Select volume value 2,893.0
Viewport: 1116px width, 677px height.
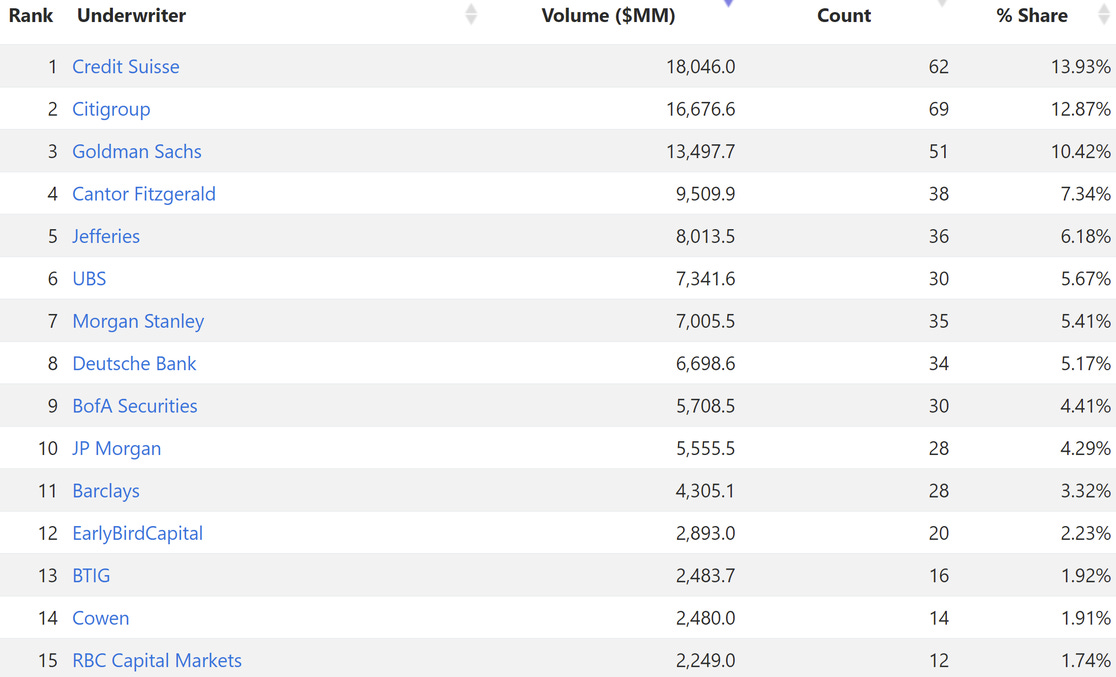coord(705,533)
